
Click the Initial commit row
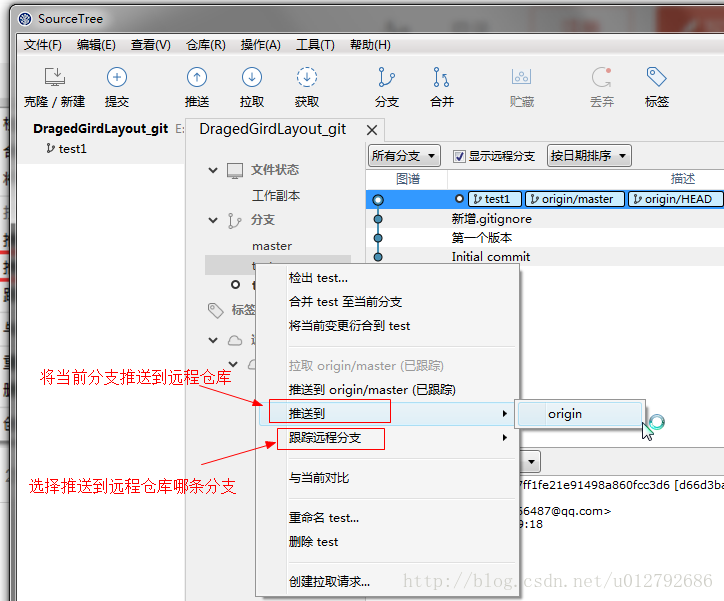click(x=545, y=257)
